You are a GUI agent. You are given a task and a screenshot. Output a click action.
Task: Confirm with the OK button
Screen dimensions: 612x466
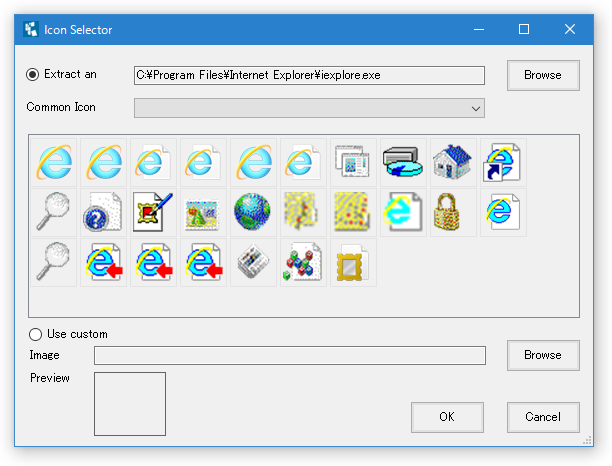click(x=447, y=417)
